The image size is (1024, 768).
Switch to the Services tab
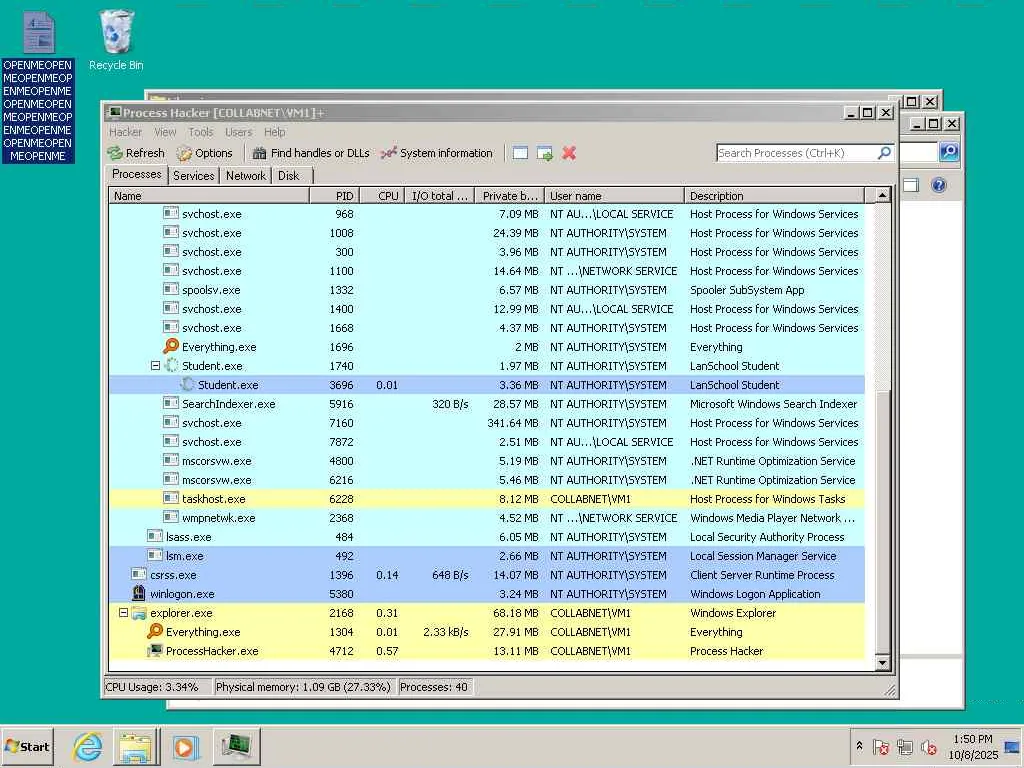click(x=193, y=176)
